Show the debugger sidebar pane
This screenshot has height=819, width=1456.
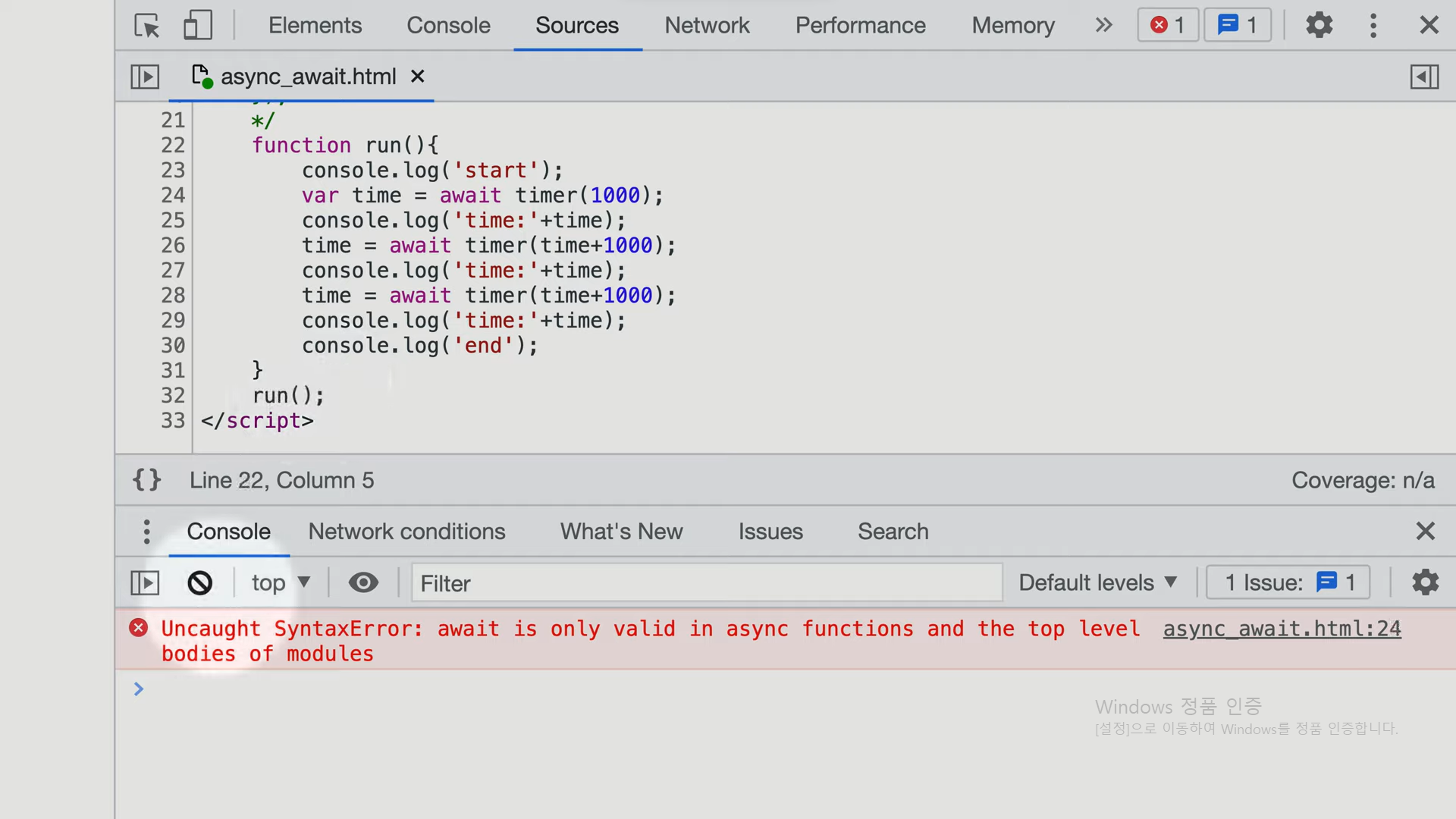(x=1424, y=77)
